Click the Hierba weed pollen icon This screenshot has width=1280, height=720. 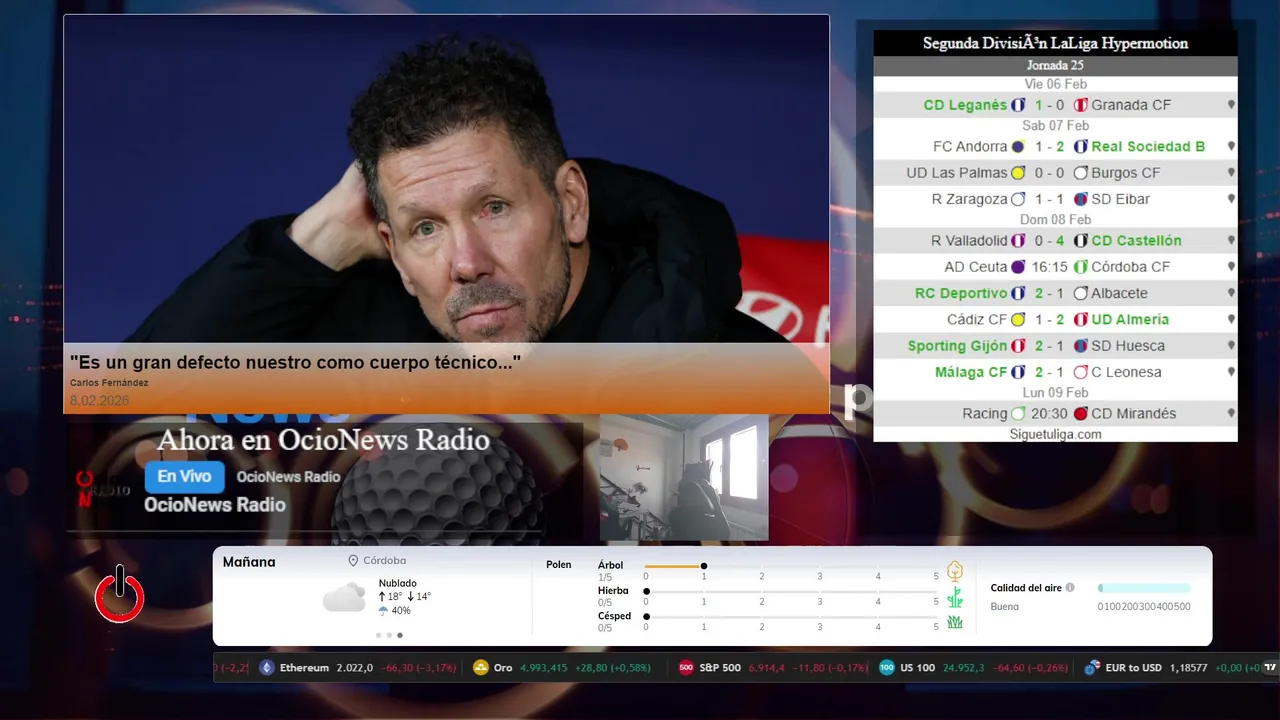click(x=955, y=597)
